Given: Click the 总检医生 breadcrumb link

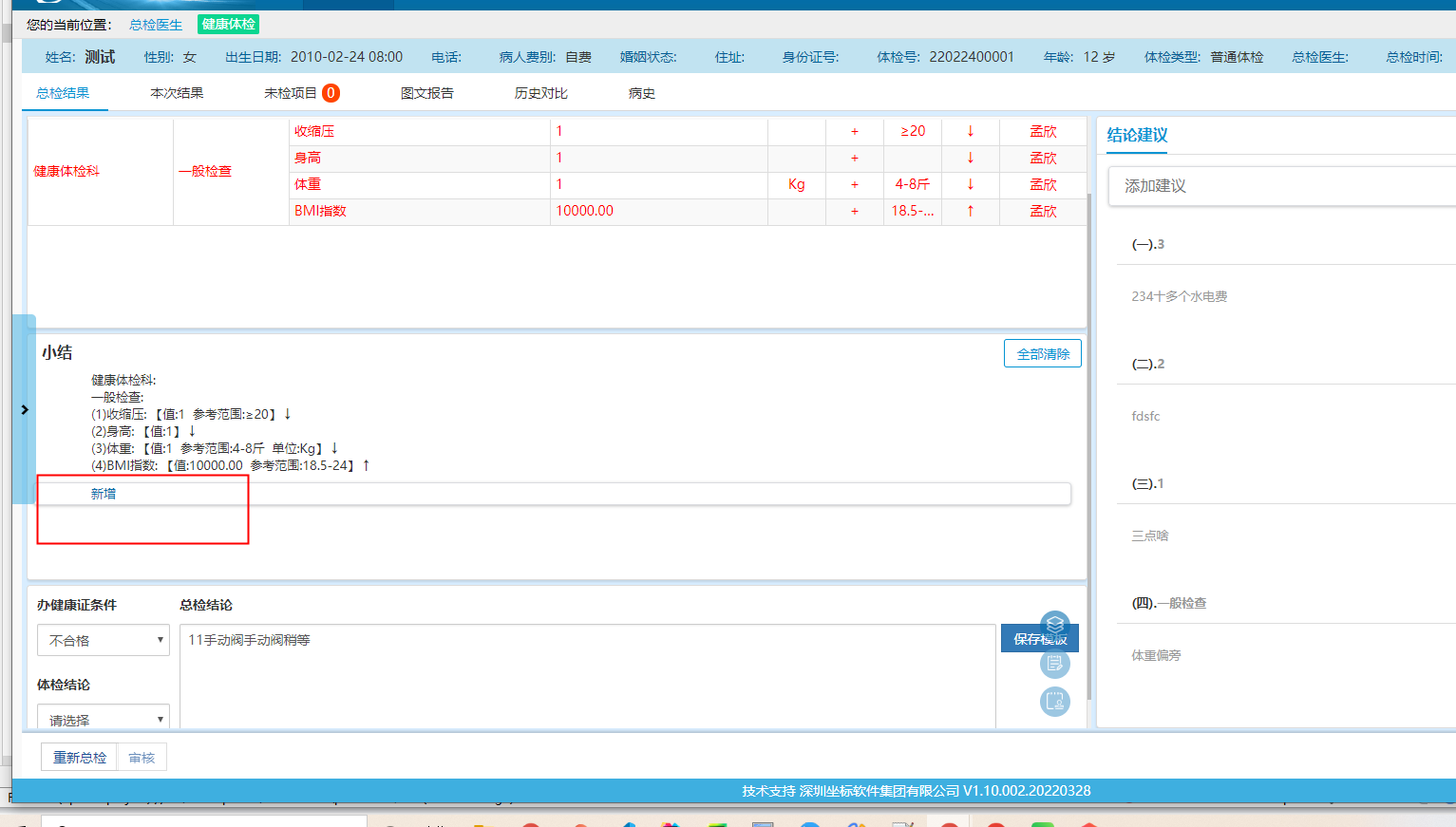Looking at the screenshot, I should pos(156,25).
